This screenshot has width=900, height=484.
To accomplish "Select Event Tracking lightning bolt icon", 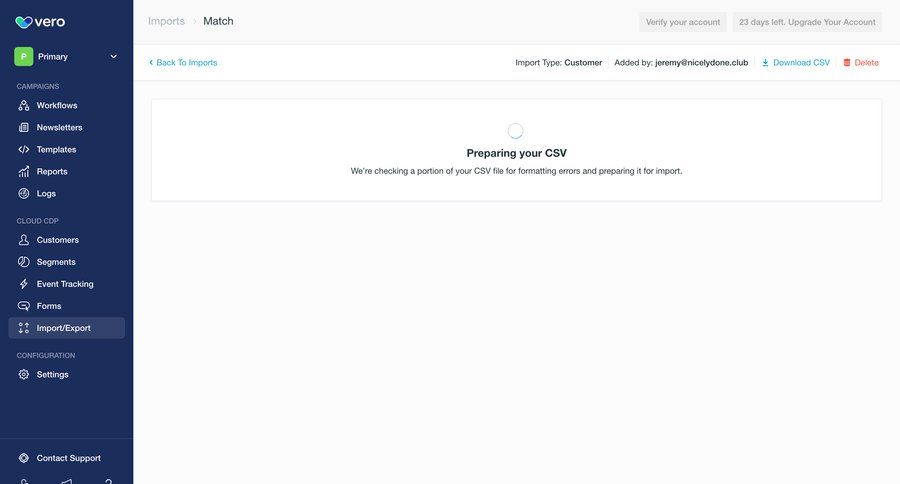I will (24, 284).
